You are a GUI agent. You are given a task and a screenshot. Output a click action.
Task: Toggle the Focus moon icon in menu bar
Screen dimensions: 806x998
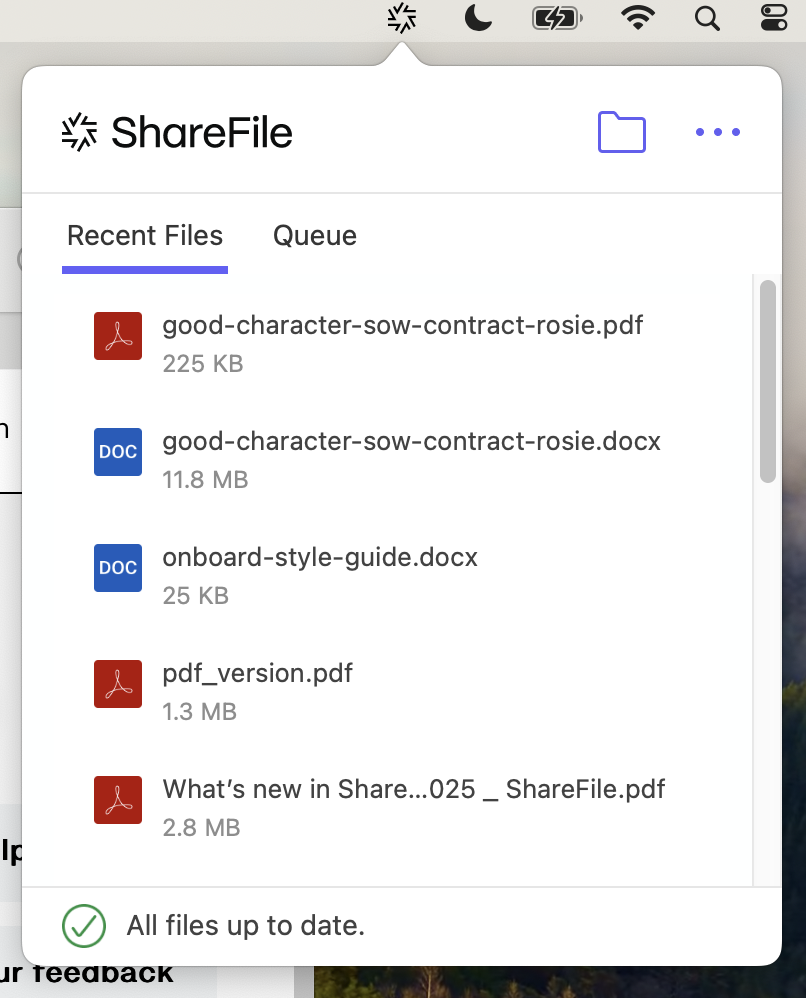(x=478, y=18)
